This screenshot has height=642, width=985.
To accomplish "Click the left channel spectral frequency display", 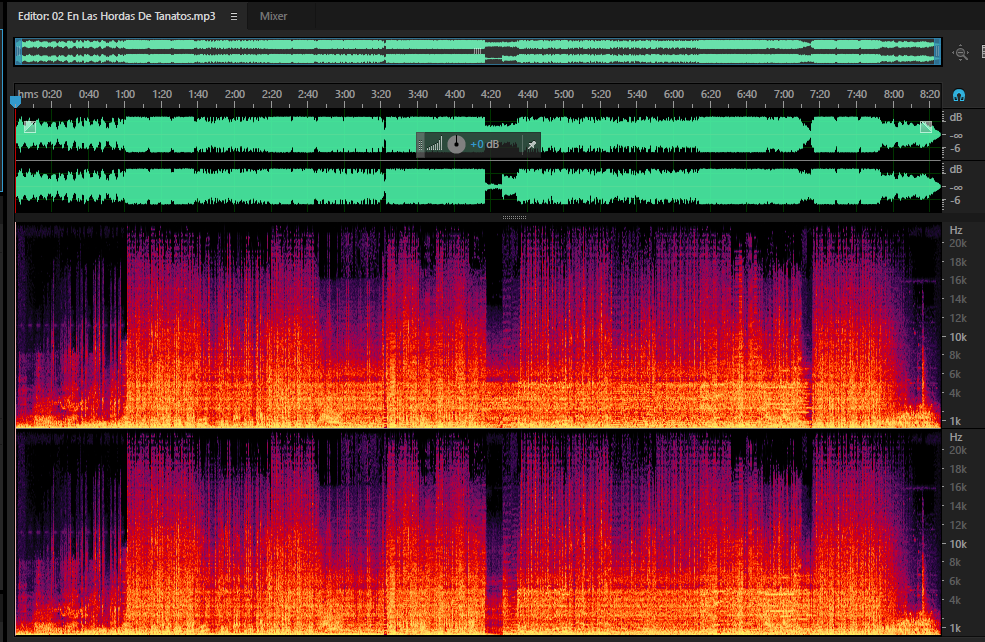I will (x=478, y=325).
